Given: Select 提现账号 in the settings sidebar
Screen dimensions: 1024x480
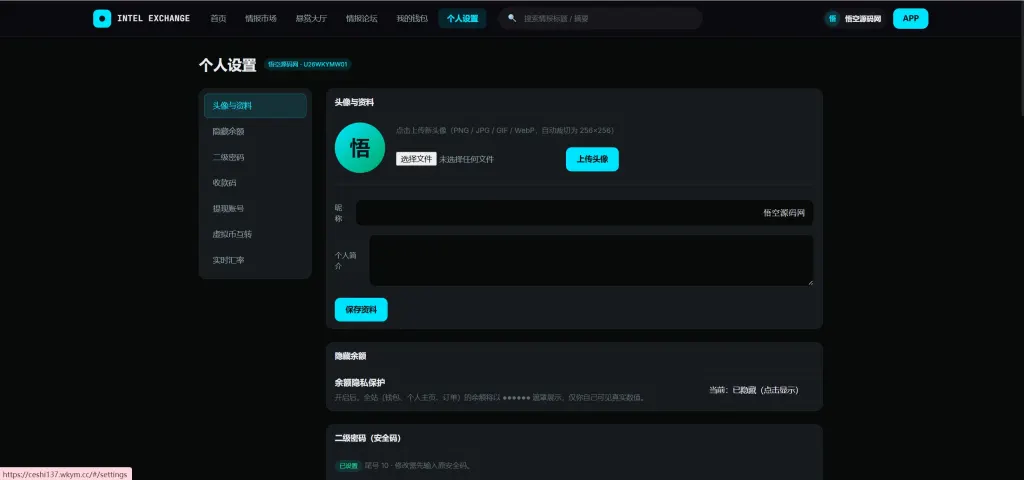Looking at the screenshot, I should coord(255,209).
